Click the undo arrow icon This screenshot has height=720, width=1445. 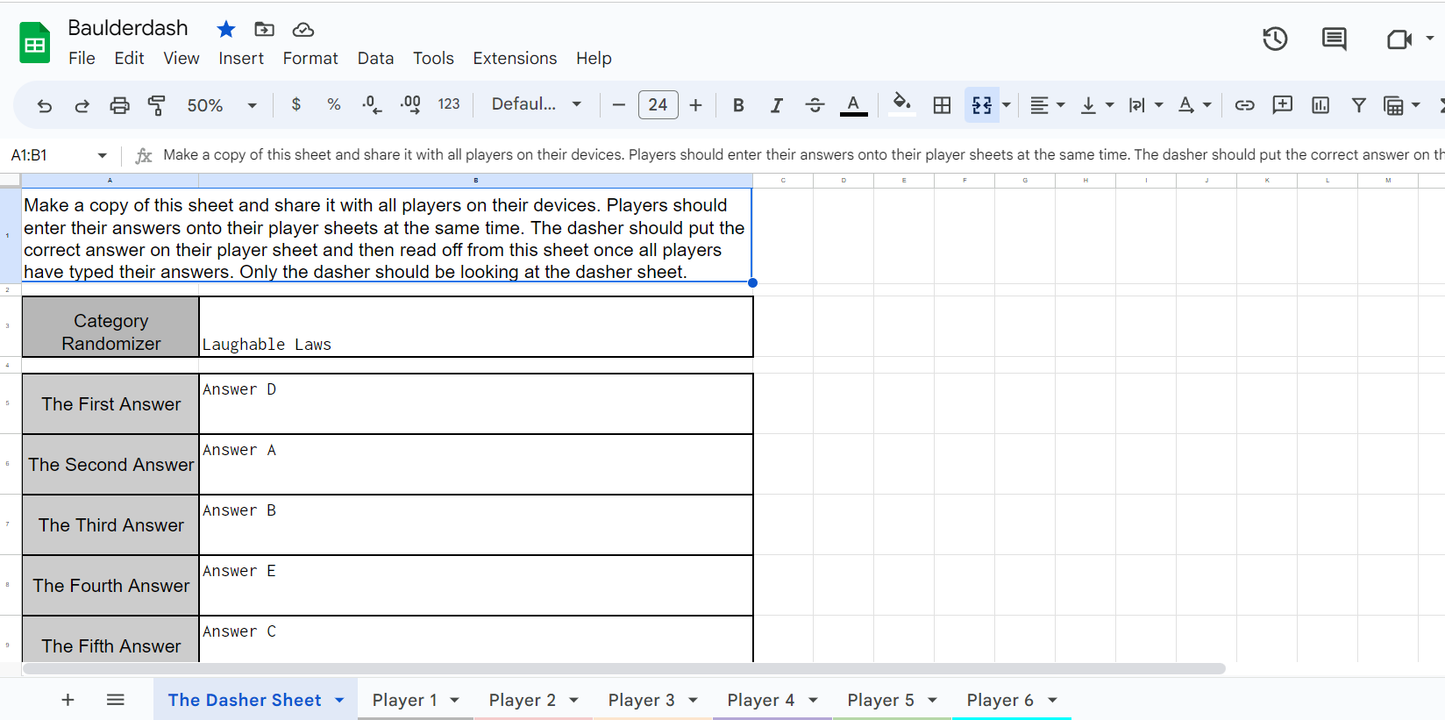(x=44, y=105)
